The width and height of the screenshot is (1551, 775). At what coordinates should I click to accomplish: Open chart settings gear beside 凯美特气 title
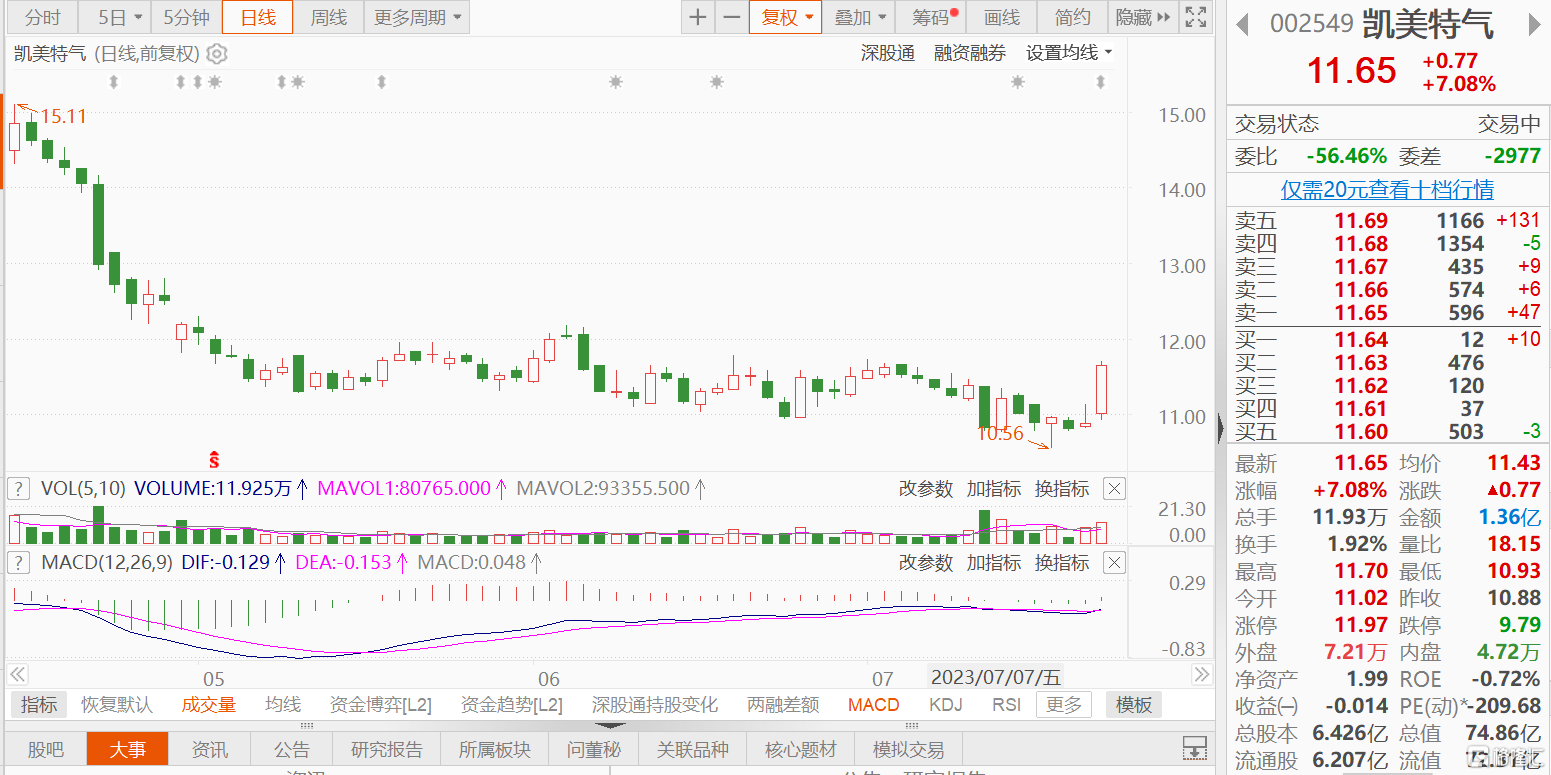(x=217, y=54)
